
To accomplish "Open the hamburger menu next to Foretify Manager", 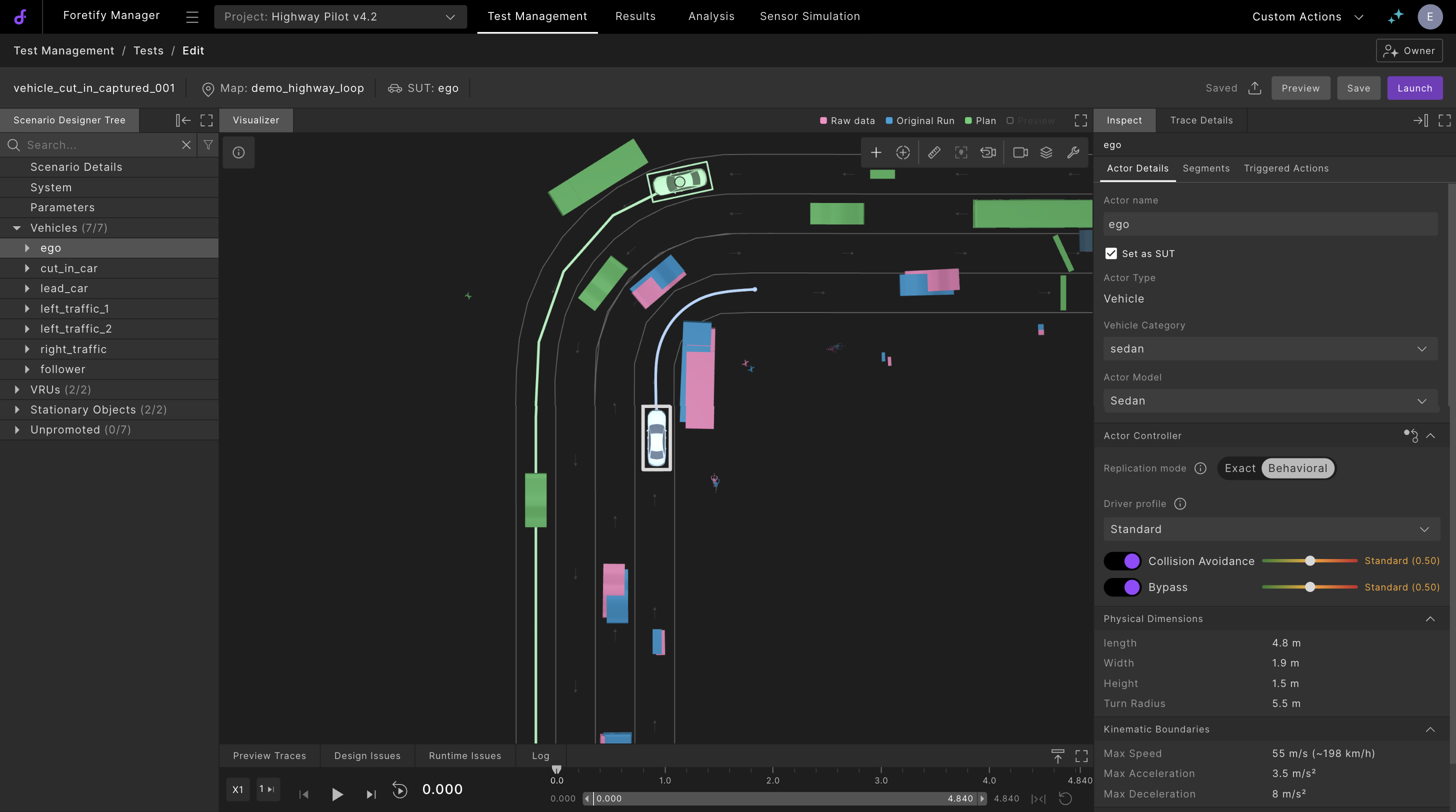I will point(192,17).
